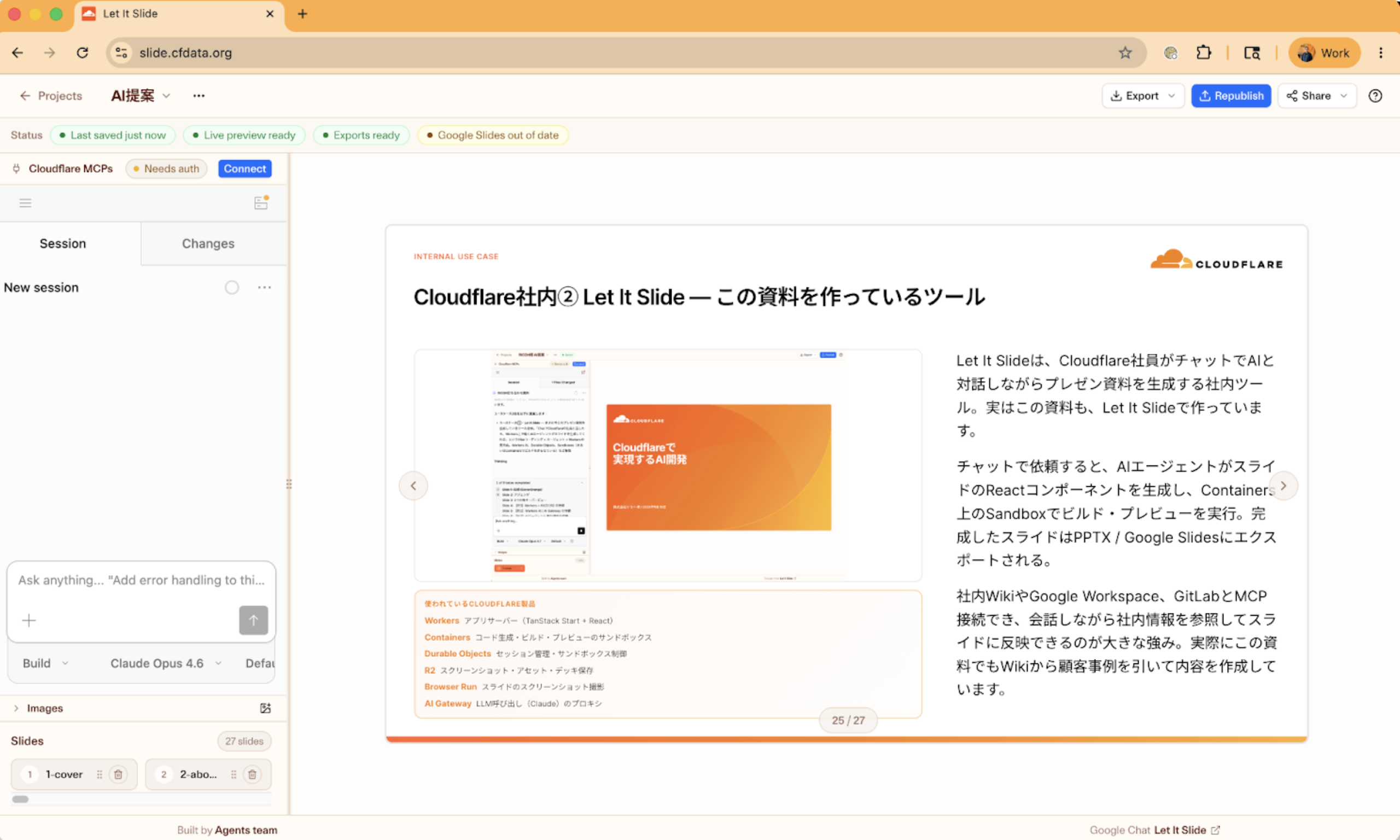This screenshot has height=840, width=1400.
Task: Connect Cloudflare MCPs
Action: 244,168
